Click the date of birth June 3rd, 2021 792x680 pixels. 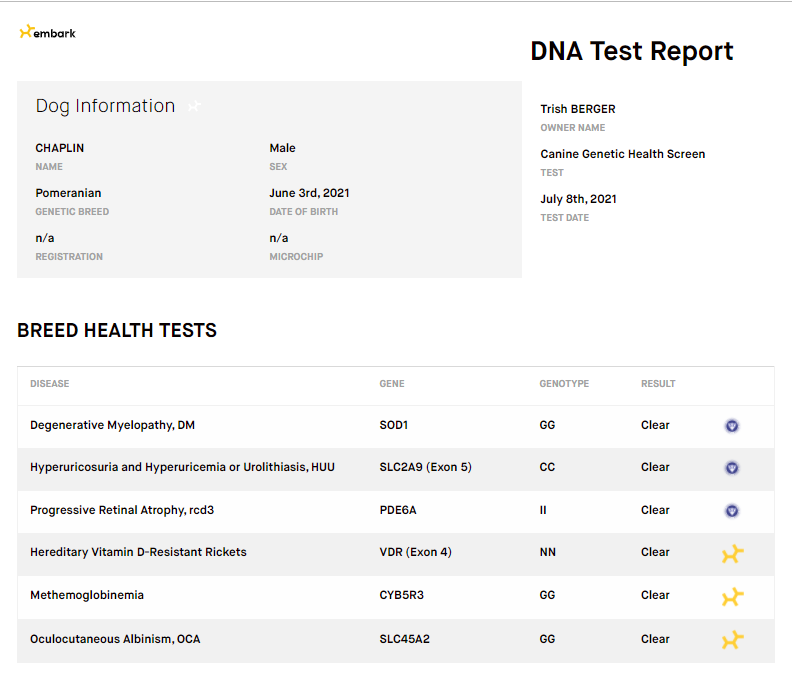(x=309, y=193)
